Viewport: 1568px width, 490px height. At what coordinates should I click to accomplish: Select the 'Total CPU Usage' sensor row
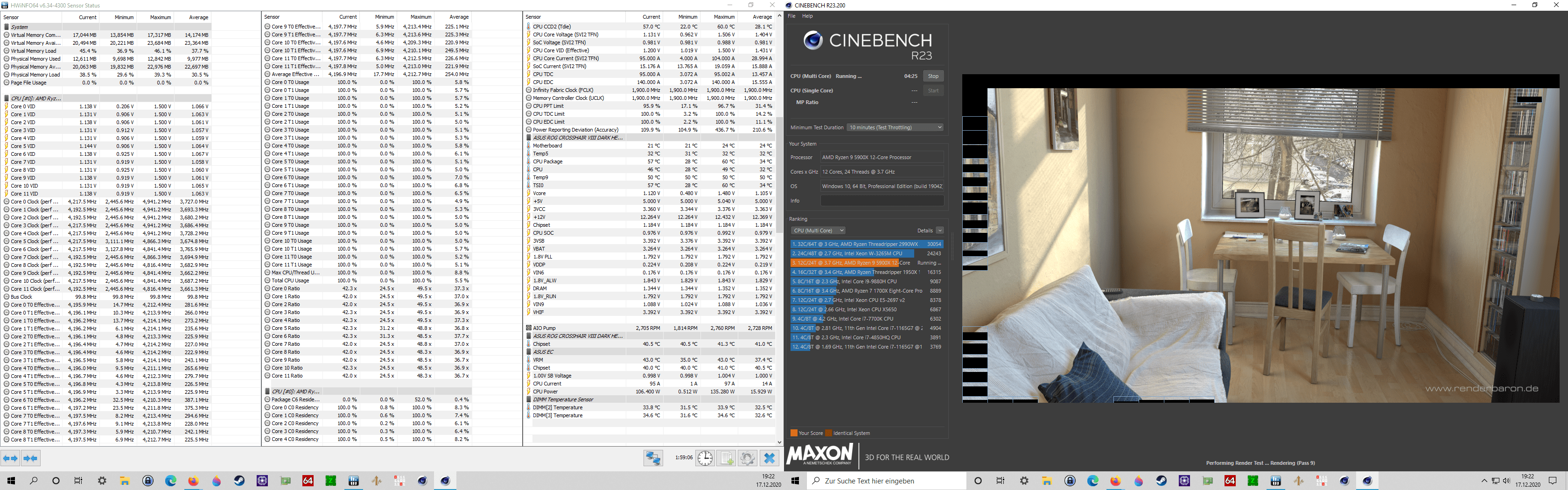[x=368, y=280]
